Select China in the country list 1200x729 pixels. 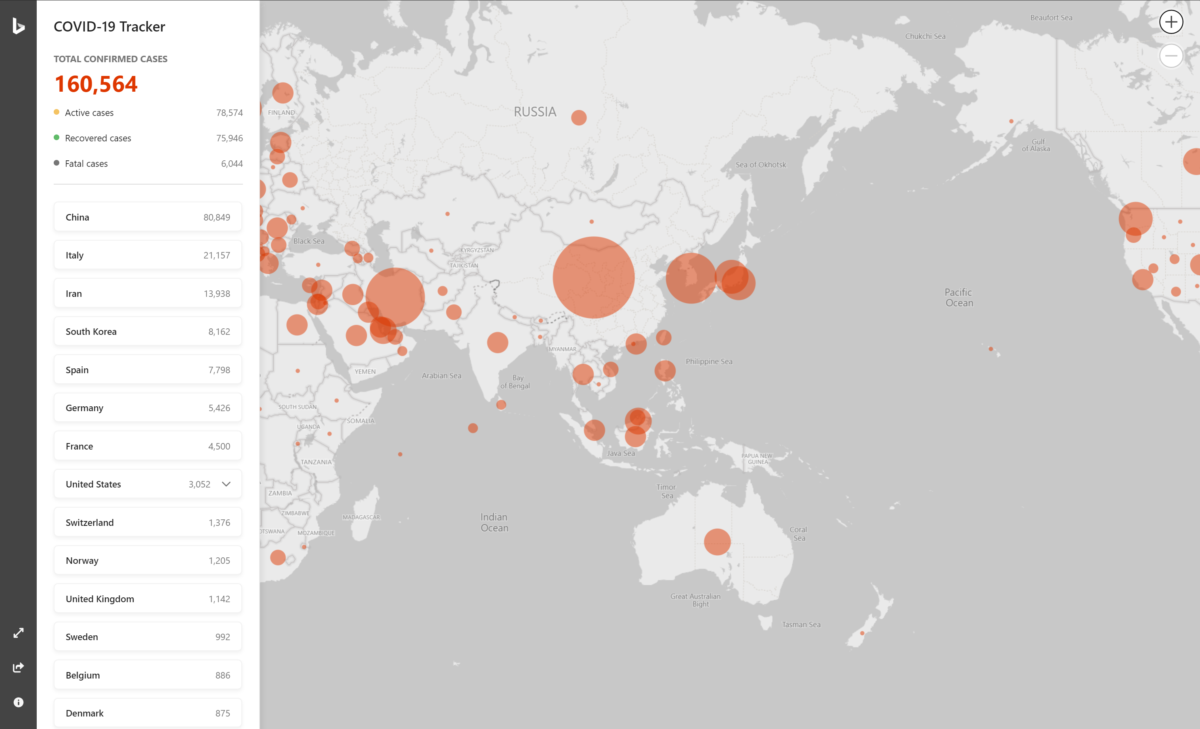148,217
